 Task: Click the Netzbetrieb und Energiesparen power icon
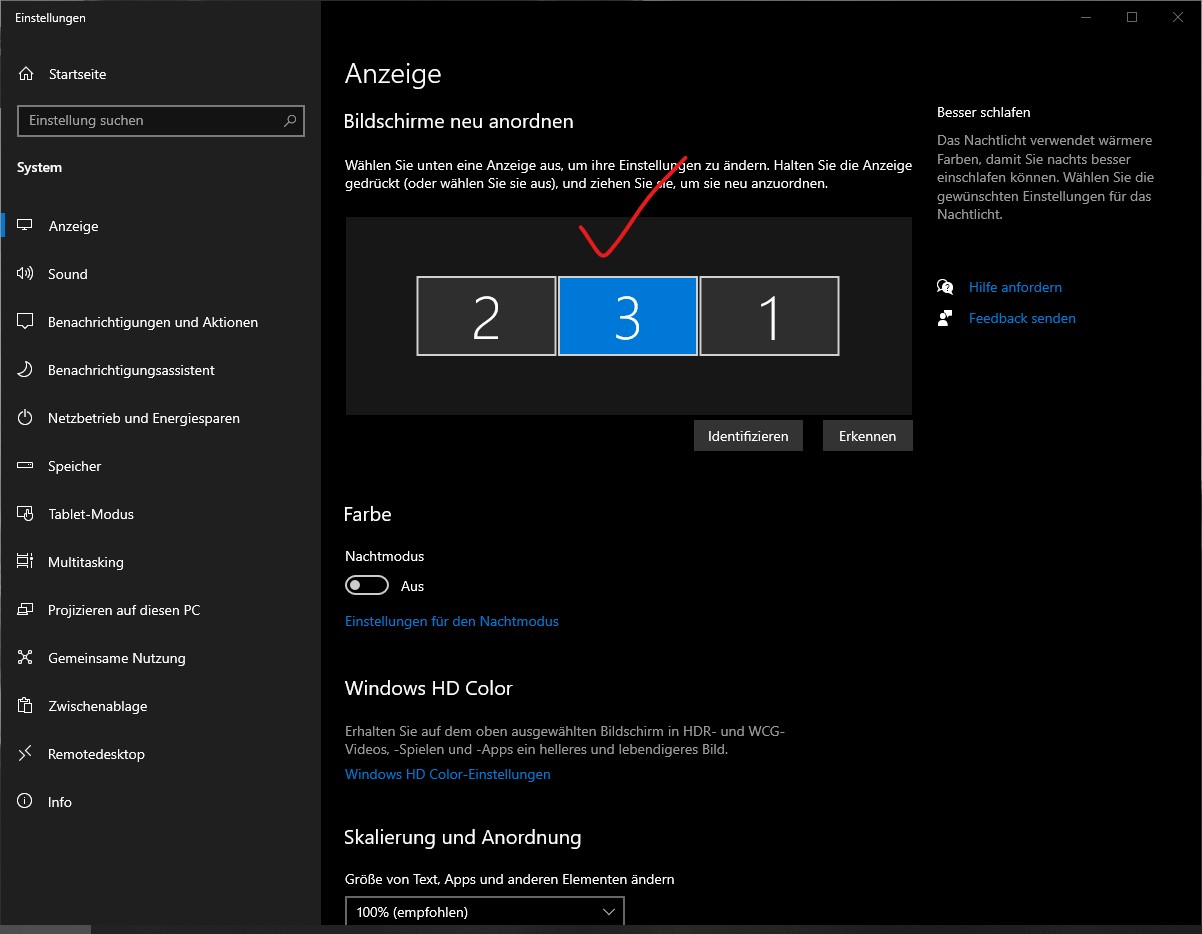pyautogui.click(x=25, y=418)
